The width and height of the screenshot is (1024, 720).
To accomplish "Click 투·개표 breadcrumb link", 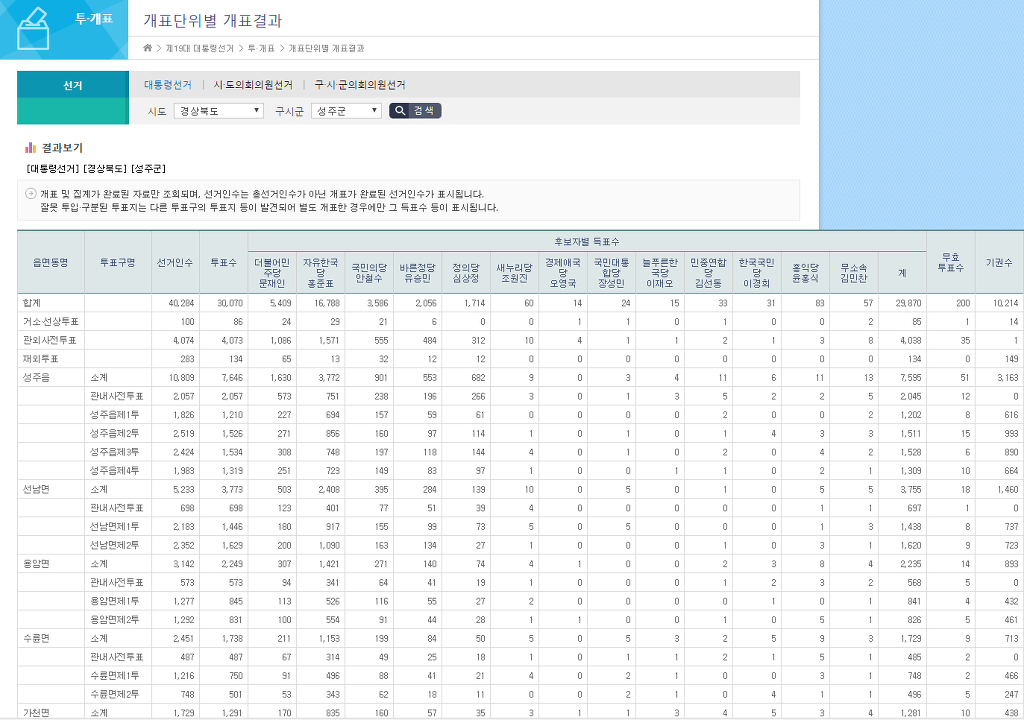I will (261, 48).
